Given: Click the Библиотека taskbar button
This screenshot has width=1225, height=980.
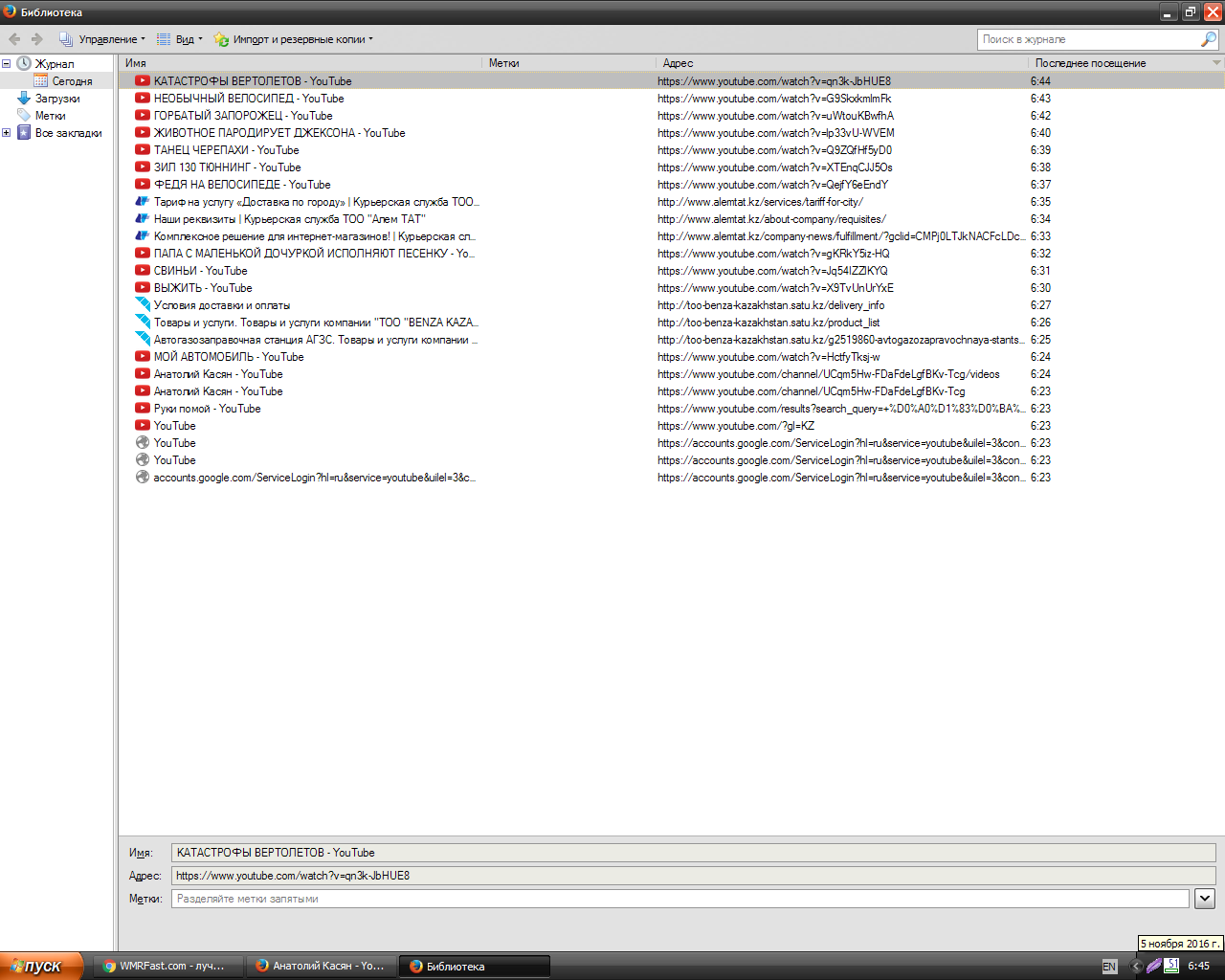Looking at the screenshot, I should (x=475, y=966).
